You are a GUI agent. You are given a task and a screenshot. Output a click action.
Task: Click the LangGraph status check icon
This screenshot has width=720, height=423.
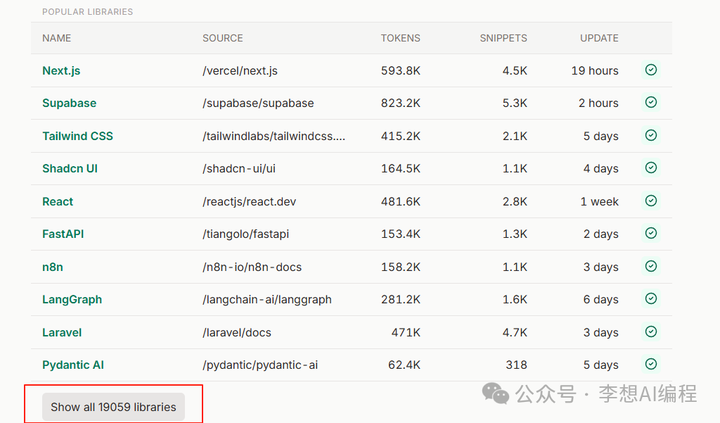point(651,299)
